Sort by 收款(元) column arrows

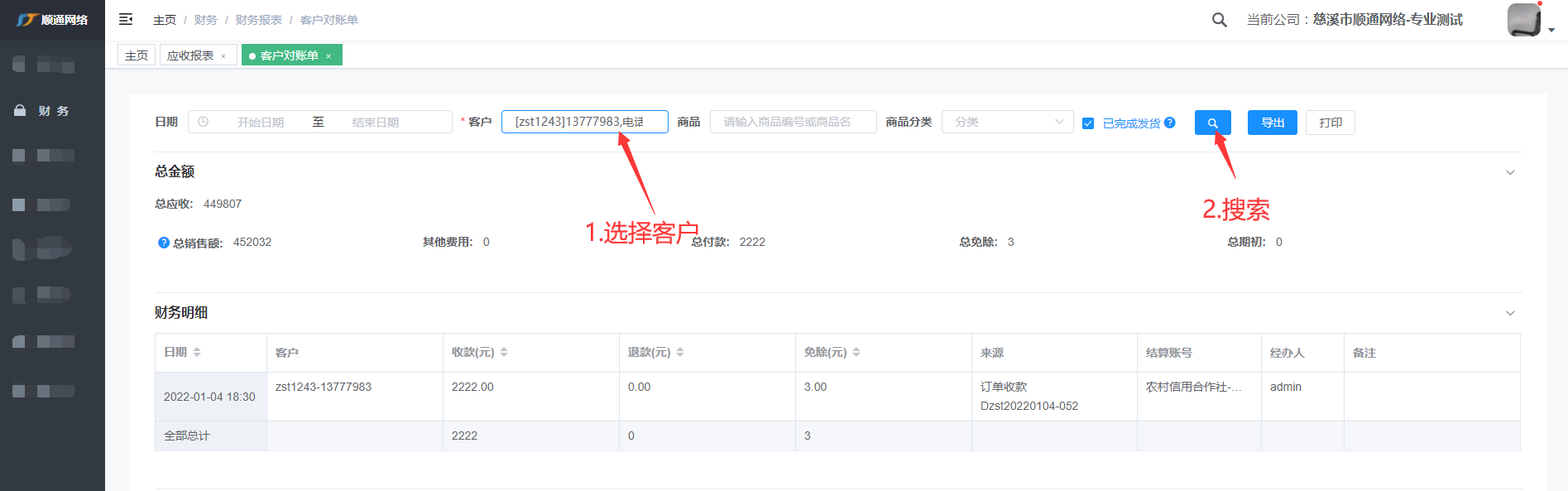coord(504,352)
